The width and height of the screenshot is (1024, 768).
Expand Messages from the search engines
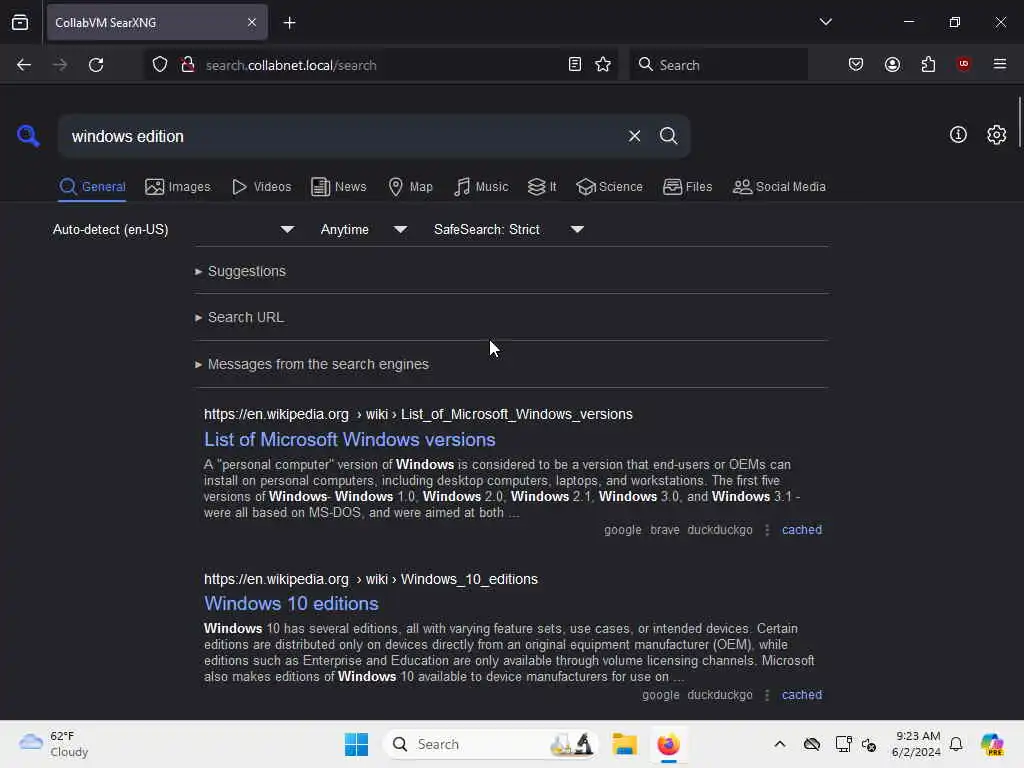pos(312,364)
